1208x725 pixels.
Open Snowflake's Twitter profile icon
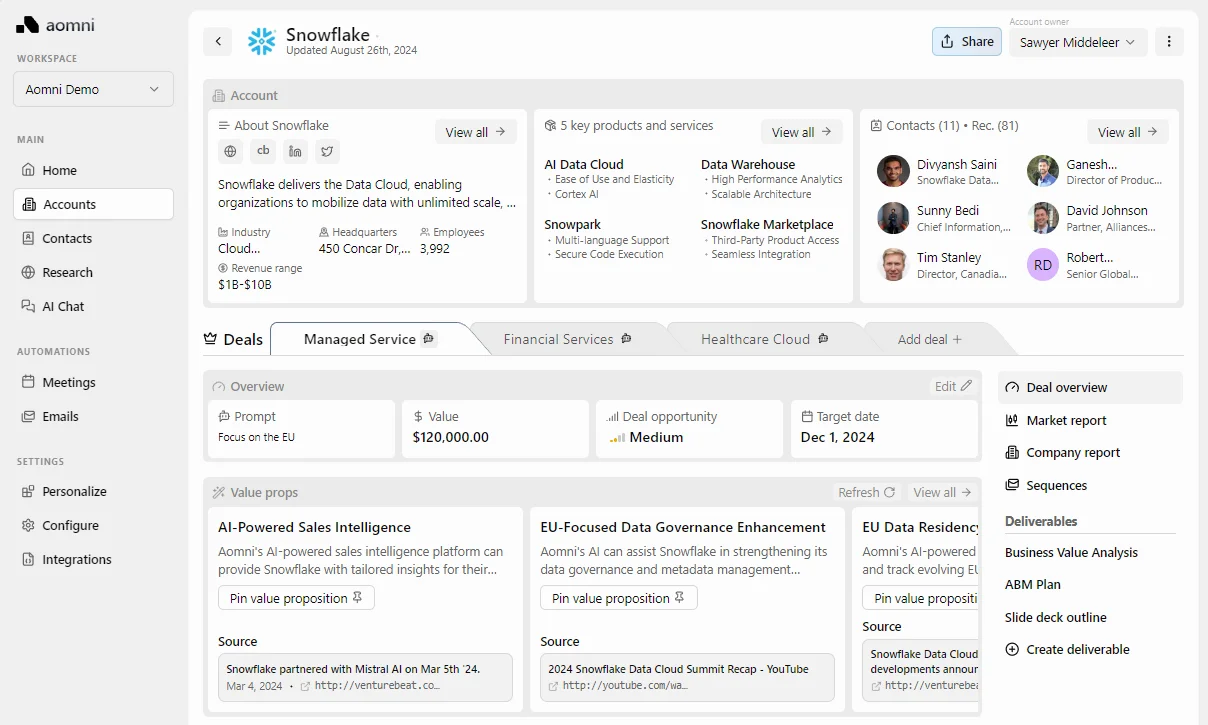click(x=327, y=151)
